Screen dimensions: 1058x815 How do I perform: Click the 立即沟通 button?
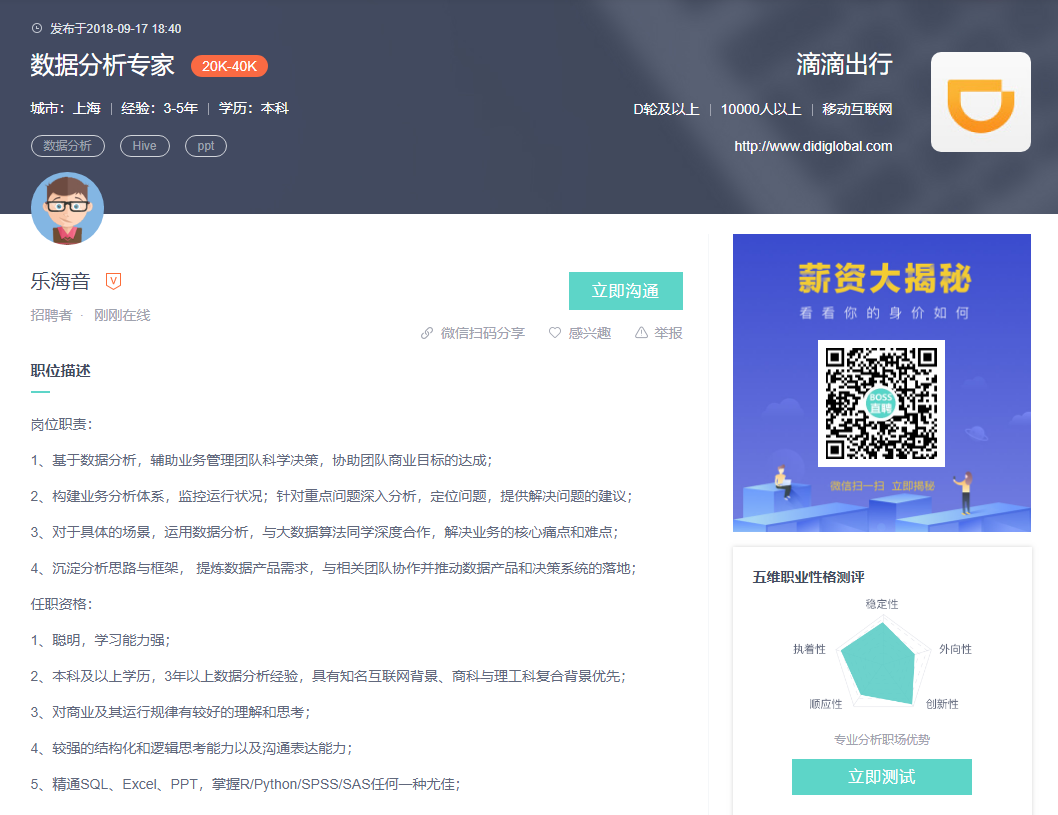(625, 291)
